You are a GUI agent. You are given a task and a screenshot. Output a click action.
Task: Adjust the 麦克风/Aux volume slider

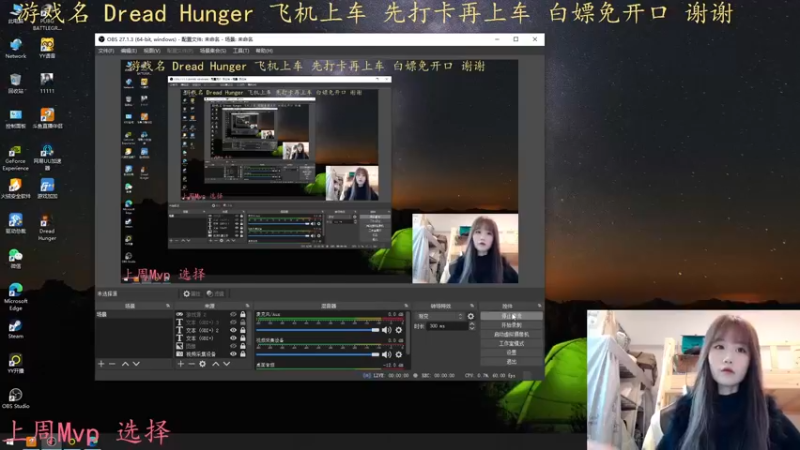[x=317, y=330]
